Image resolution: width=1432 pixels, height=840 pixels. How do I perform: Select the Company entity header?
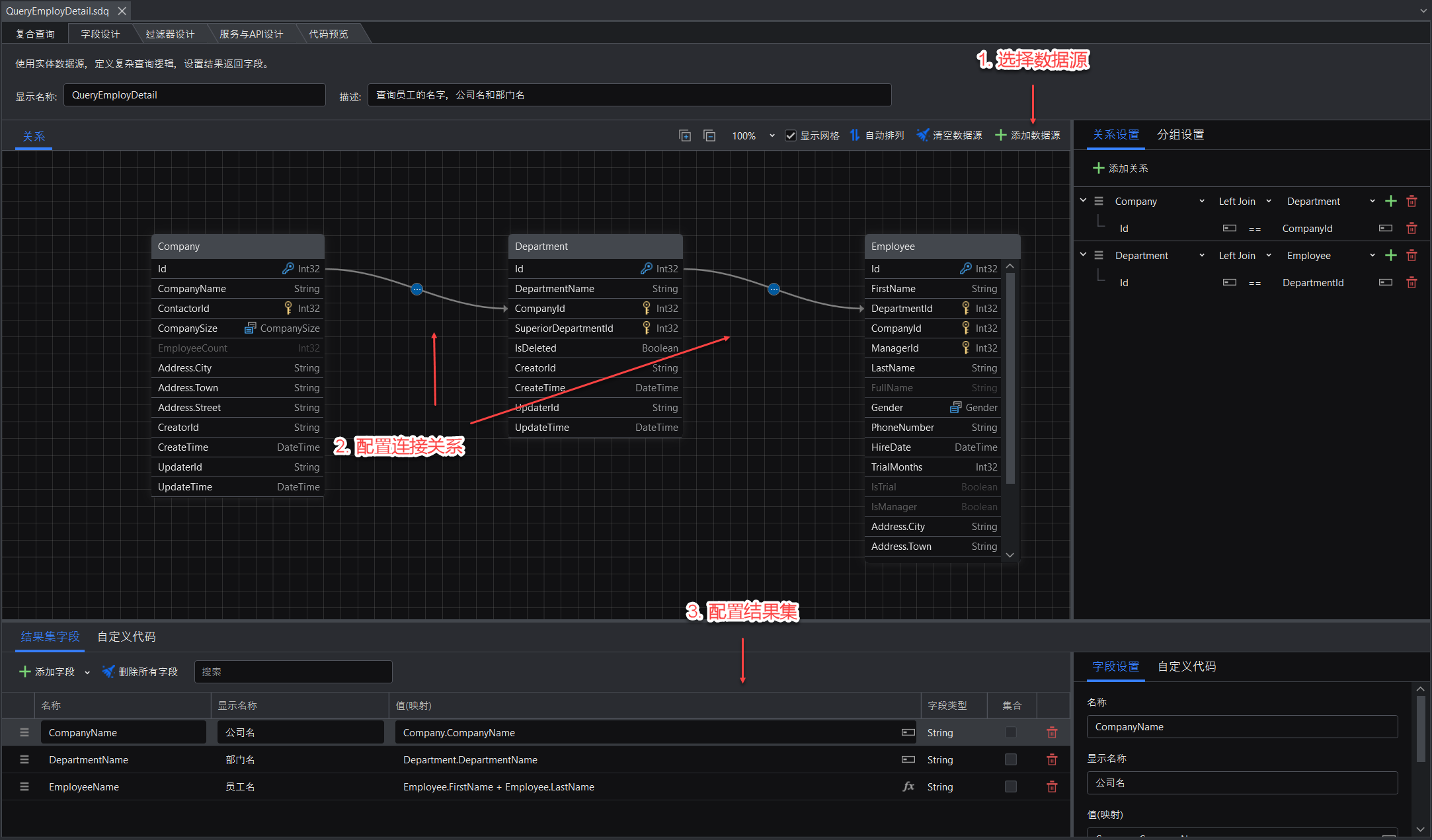point(238,247)
